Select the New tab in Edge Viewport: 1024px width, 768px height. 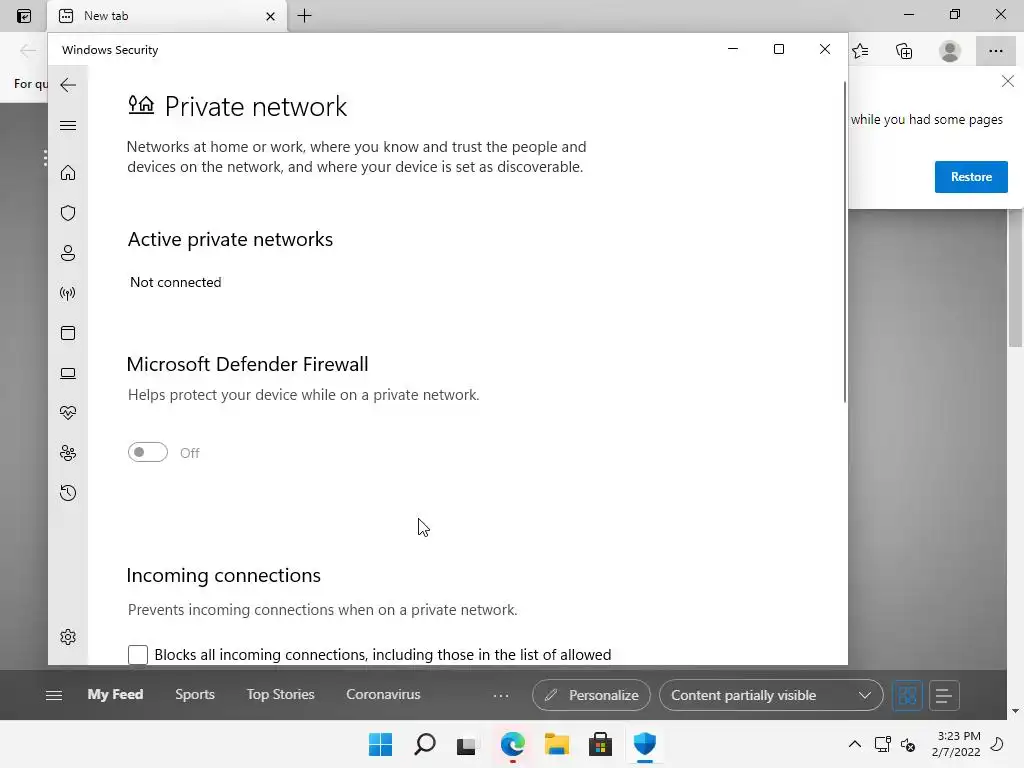[x=167, y=16]
